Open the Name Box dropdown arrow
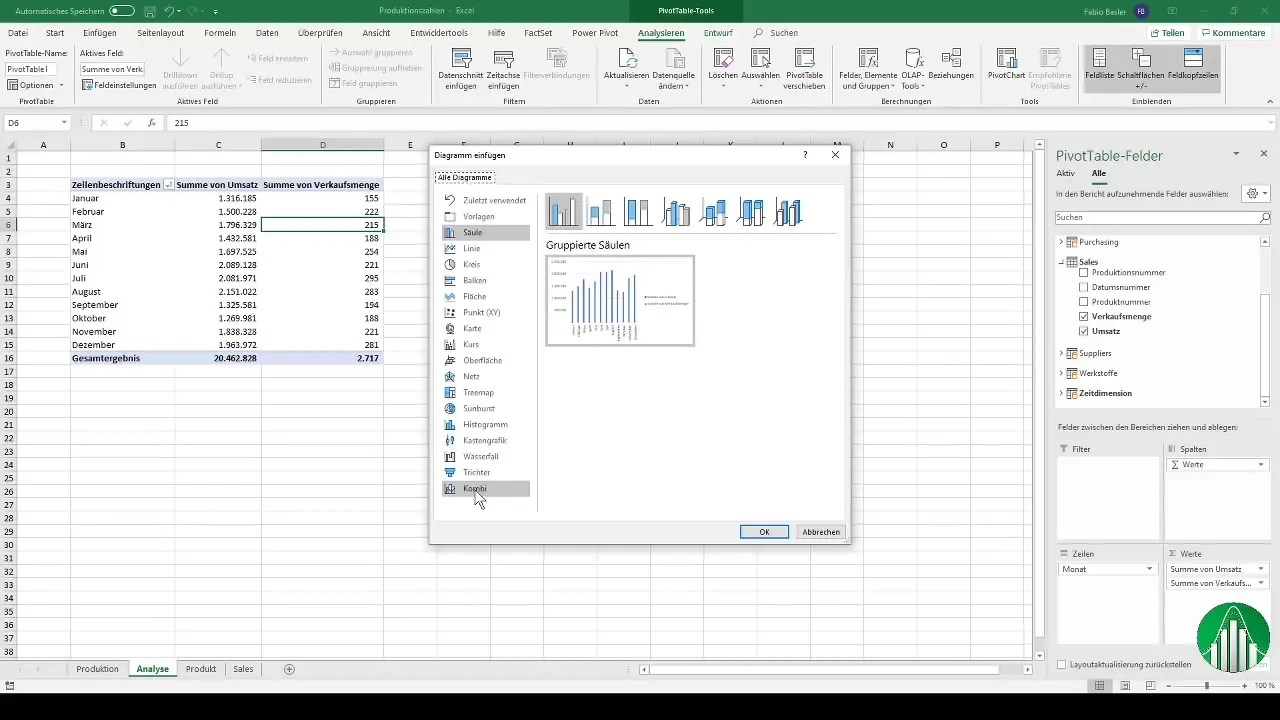Image resolution: width=1280 pixels, height=720 pixels. (x=64, y=123)
